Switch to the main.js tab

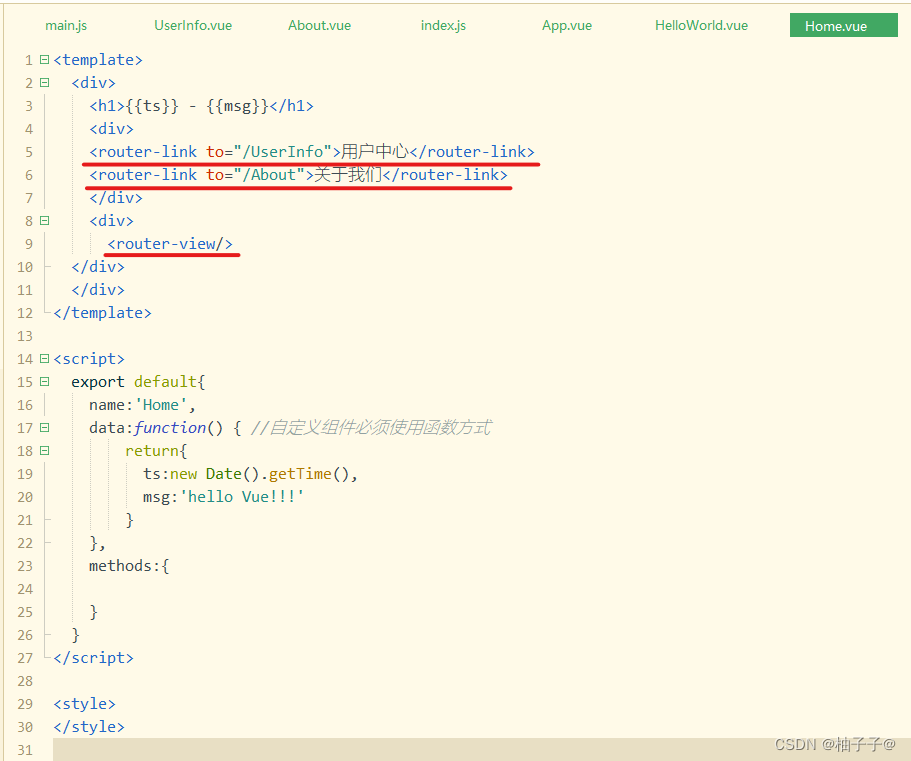pos(66,26)
